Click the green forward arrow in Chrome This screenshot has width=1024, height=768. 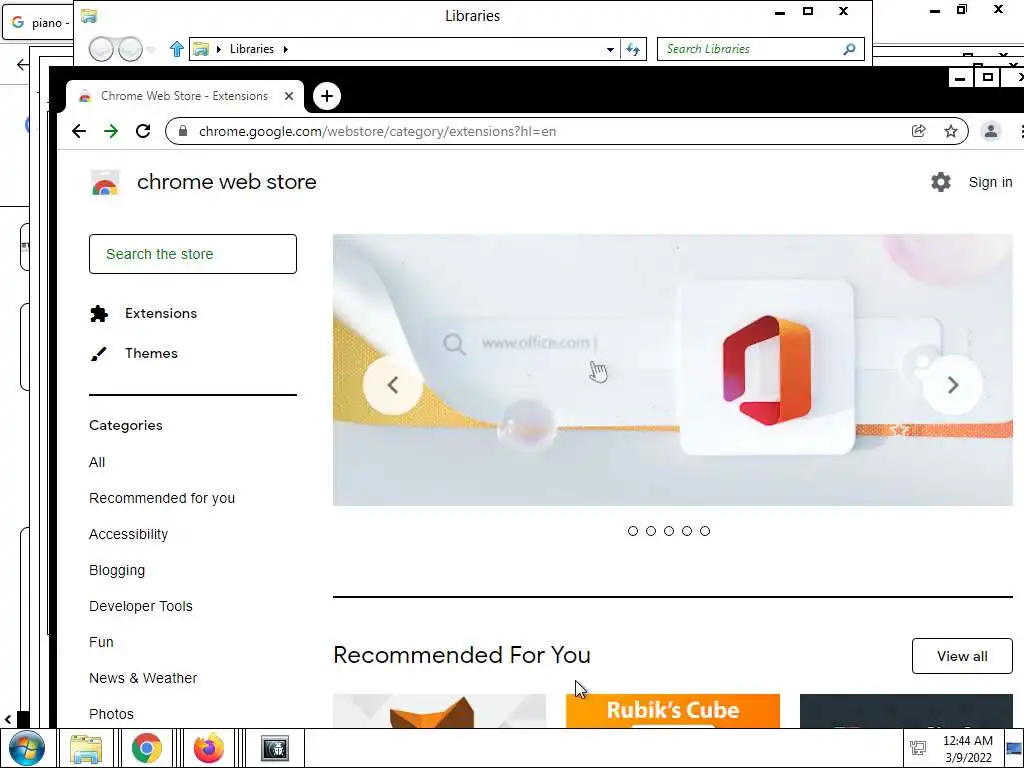point(111,131)
